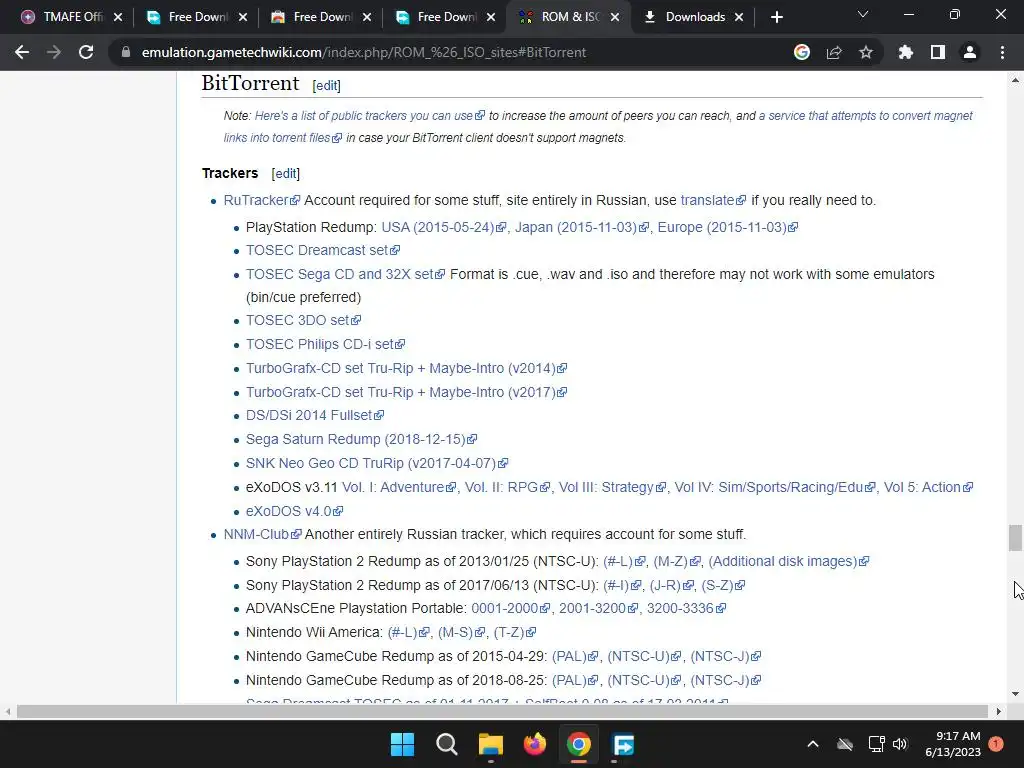This screenshot has width=1024, height=768.
Task: Edit the BitTorrent section
Action: coord(327,86)
